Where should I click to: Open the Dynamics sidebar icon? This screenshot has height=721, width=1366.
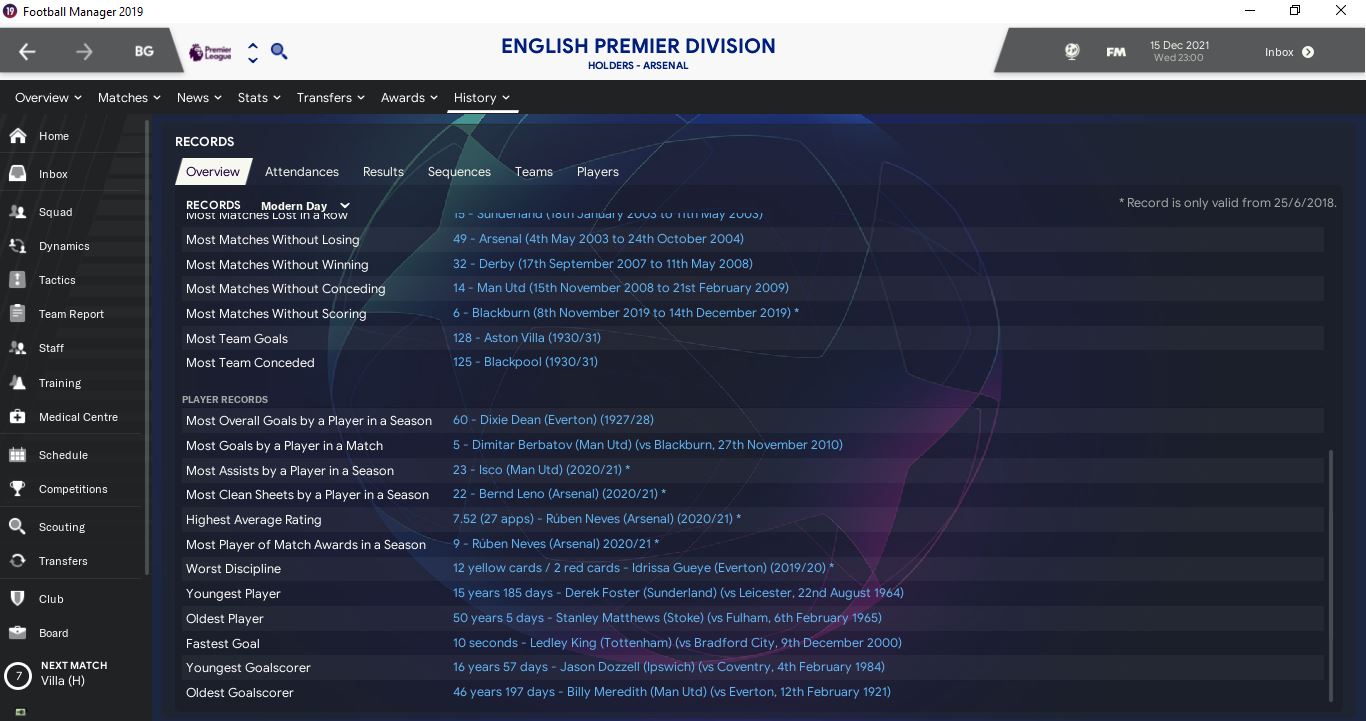(17, 246)
